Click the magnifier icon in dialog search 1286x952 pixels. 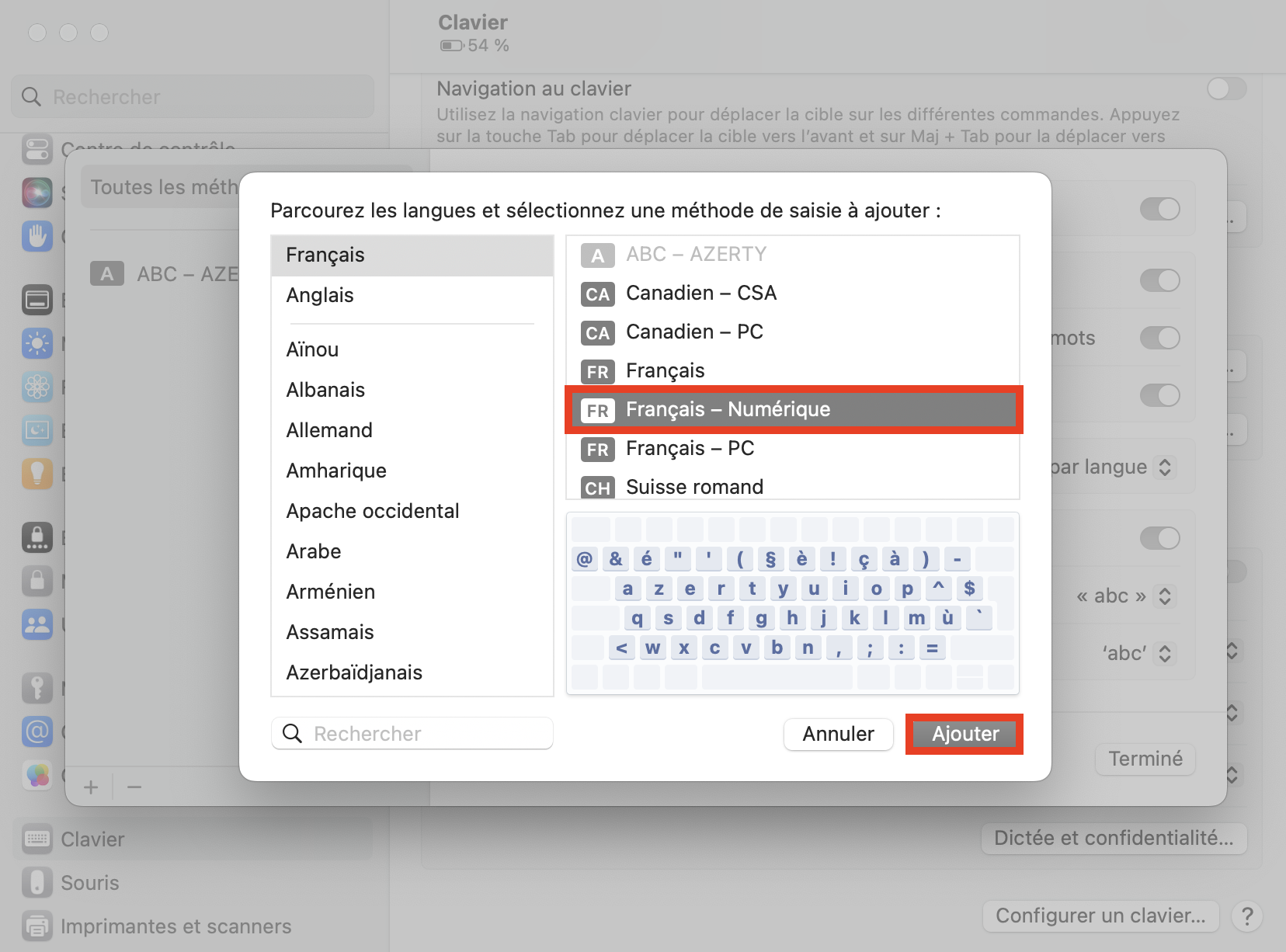292,734
